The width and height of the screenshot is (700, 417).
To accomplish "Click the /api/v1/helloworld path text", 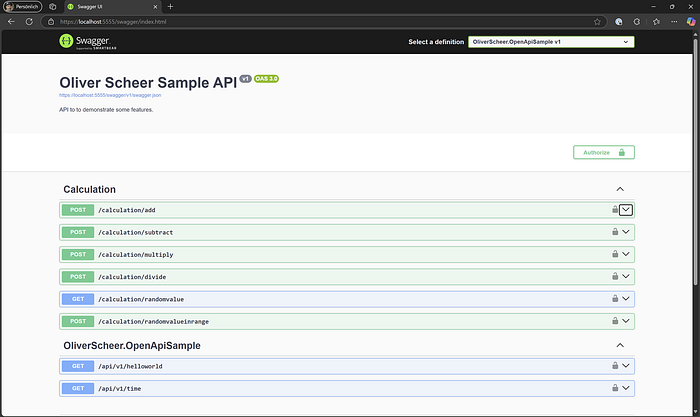I will click(130, 366).
